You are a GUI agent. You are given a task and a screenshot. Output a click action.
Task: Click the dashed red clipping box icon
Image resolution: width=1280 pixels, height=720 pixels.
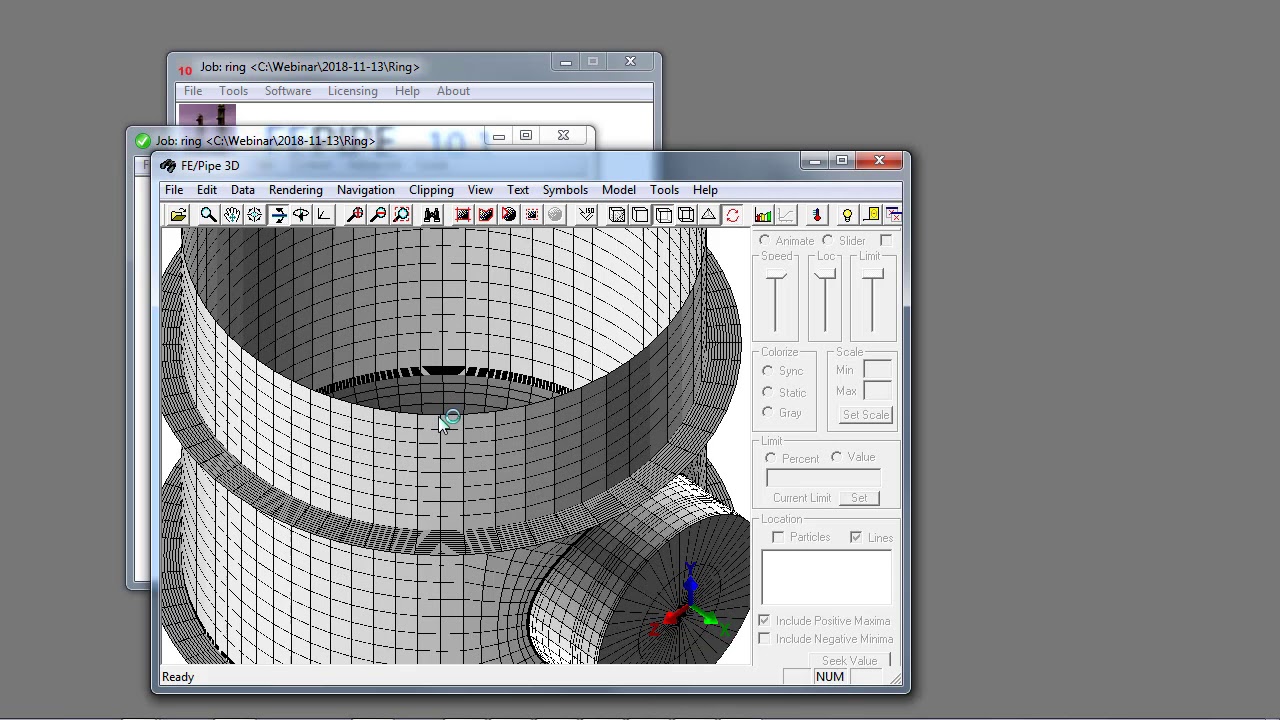click(x=532, y=215)
